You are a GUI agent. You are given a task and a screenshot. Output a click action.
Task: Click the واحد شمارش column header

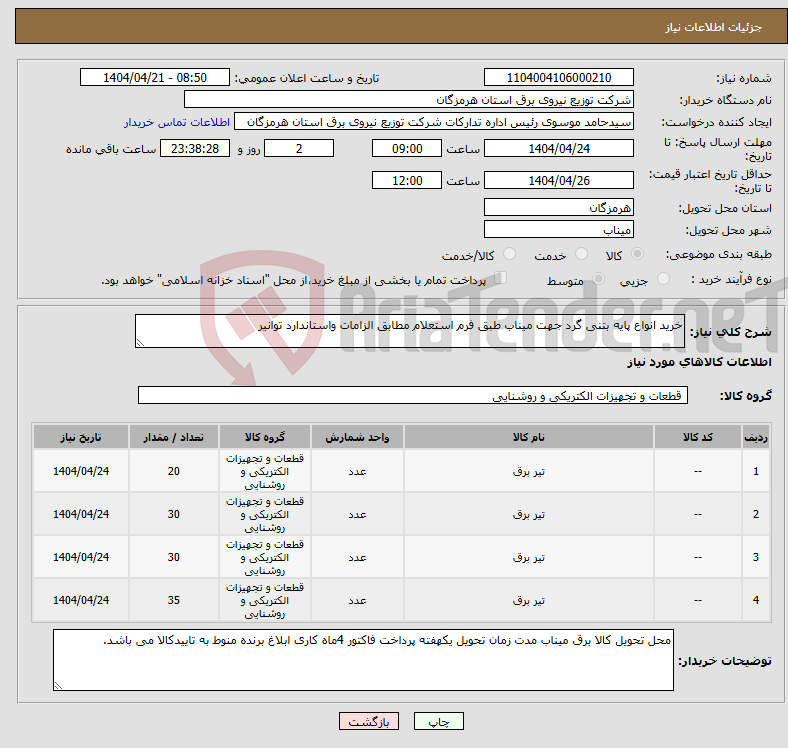coord(357,437)
